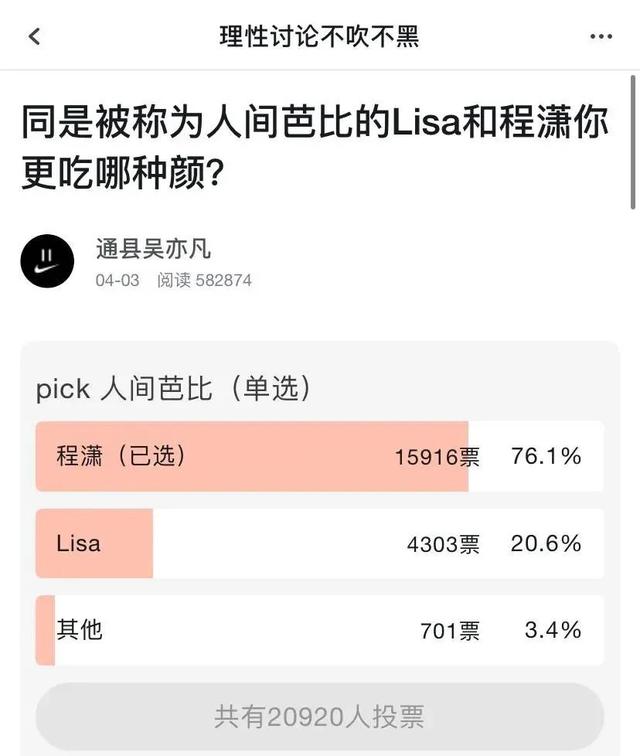Click the 共有20920人投票 button
The width and height of the screenshot is (640, 756).
320,716
